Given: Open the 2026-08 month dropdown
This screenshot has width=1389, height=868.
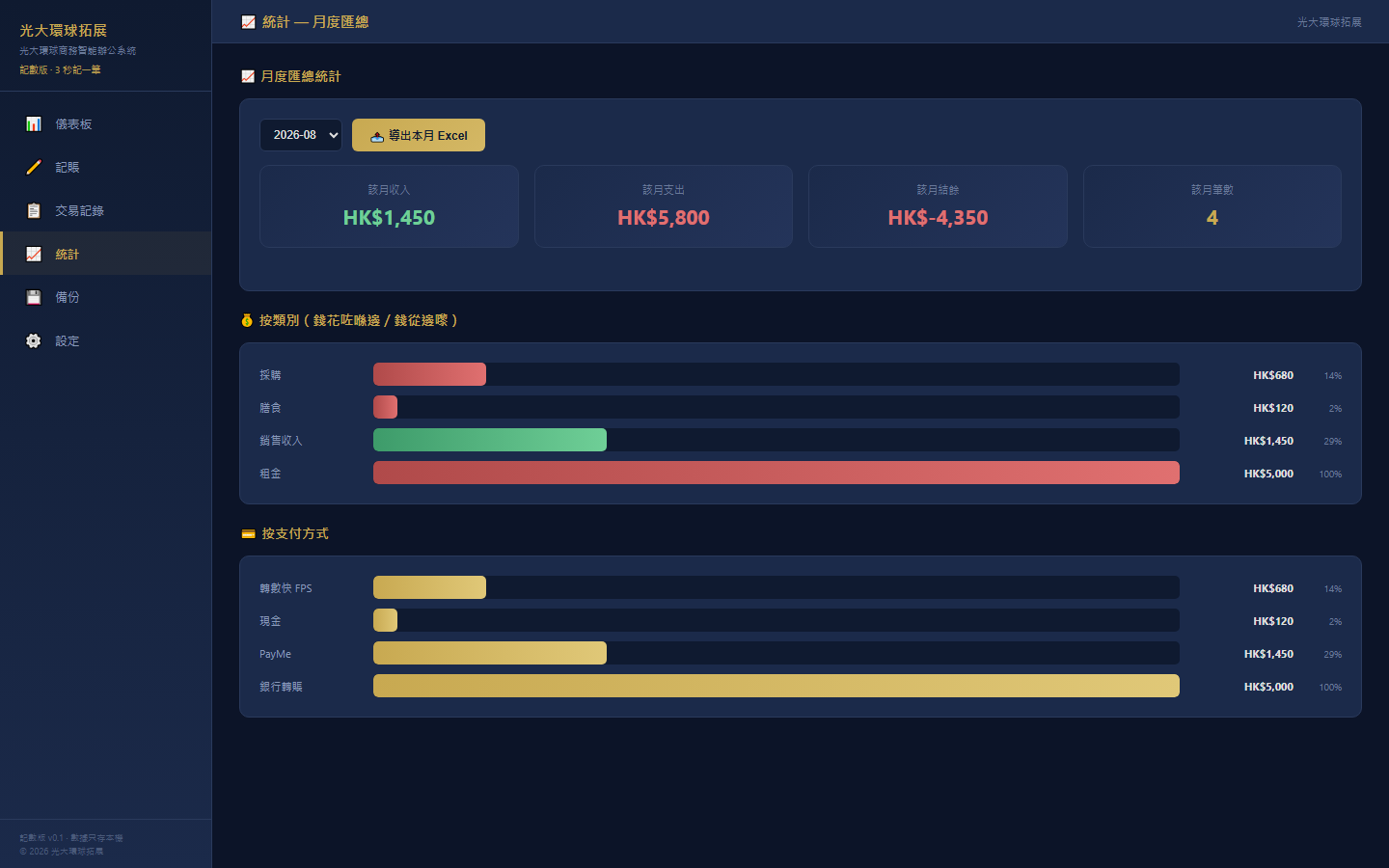Looking at the screenshot, I should 301,135.
